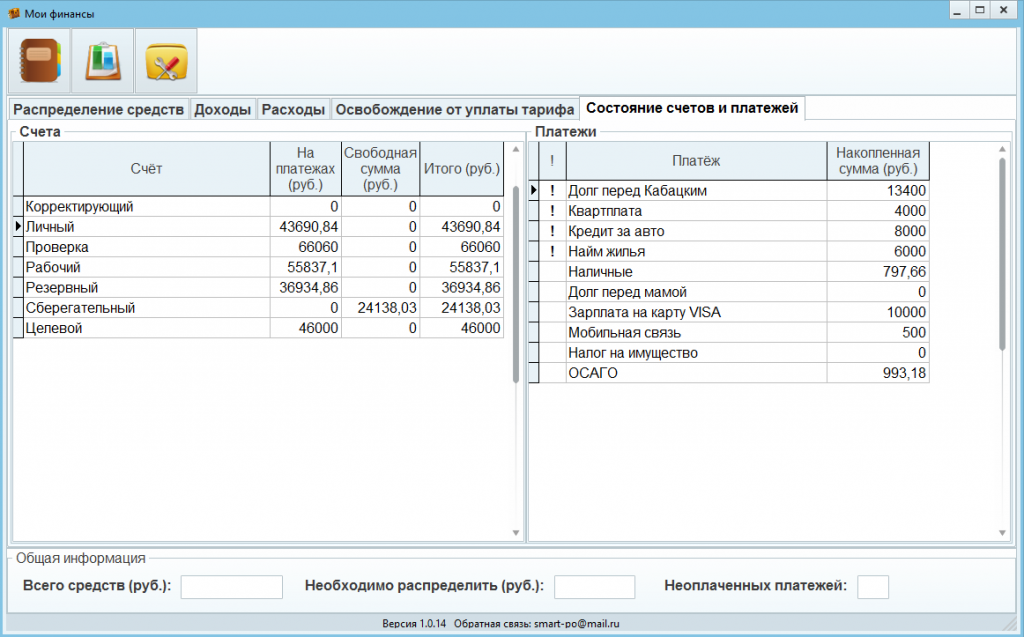Focus the Необходимо распределить field
Image resolution: width=1024 pixels, height=637 pixels.
(594, 587)
